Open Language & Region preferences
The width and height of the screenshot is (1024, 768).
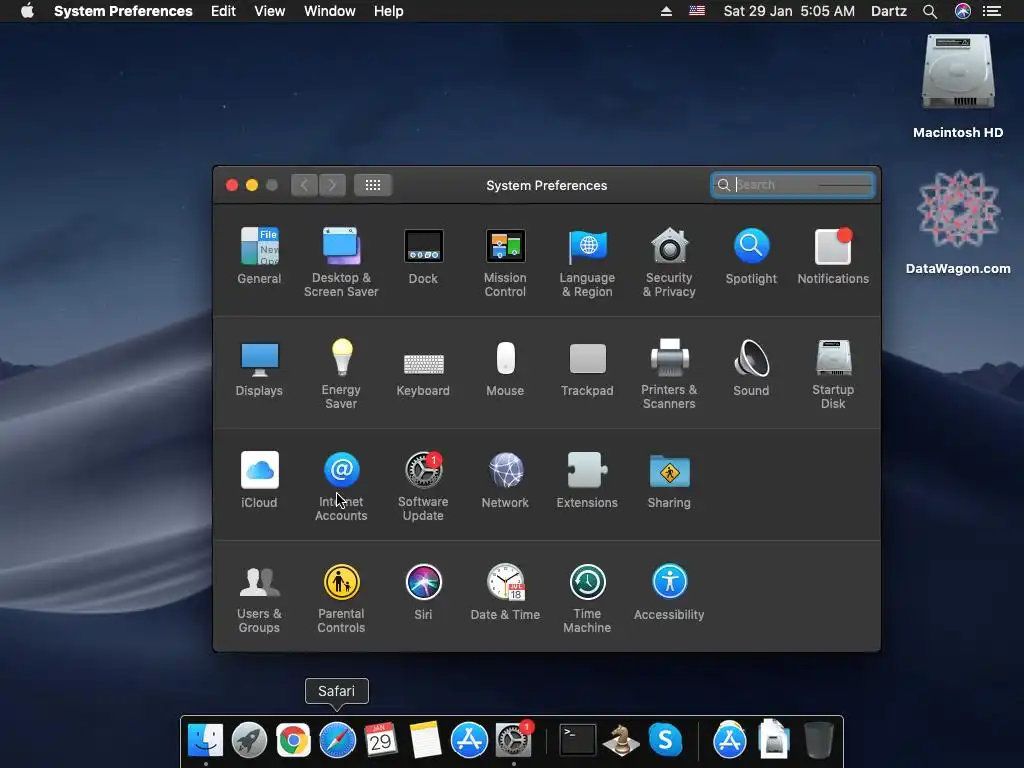pyautogui.click(x=587, y=262)
